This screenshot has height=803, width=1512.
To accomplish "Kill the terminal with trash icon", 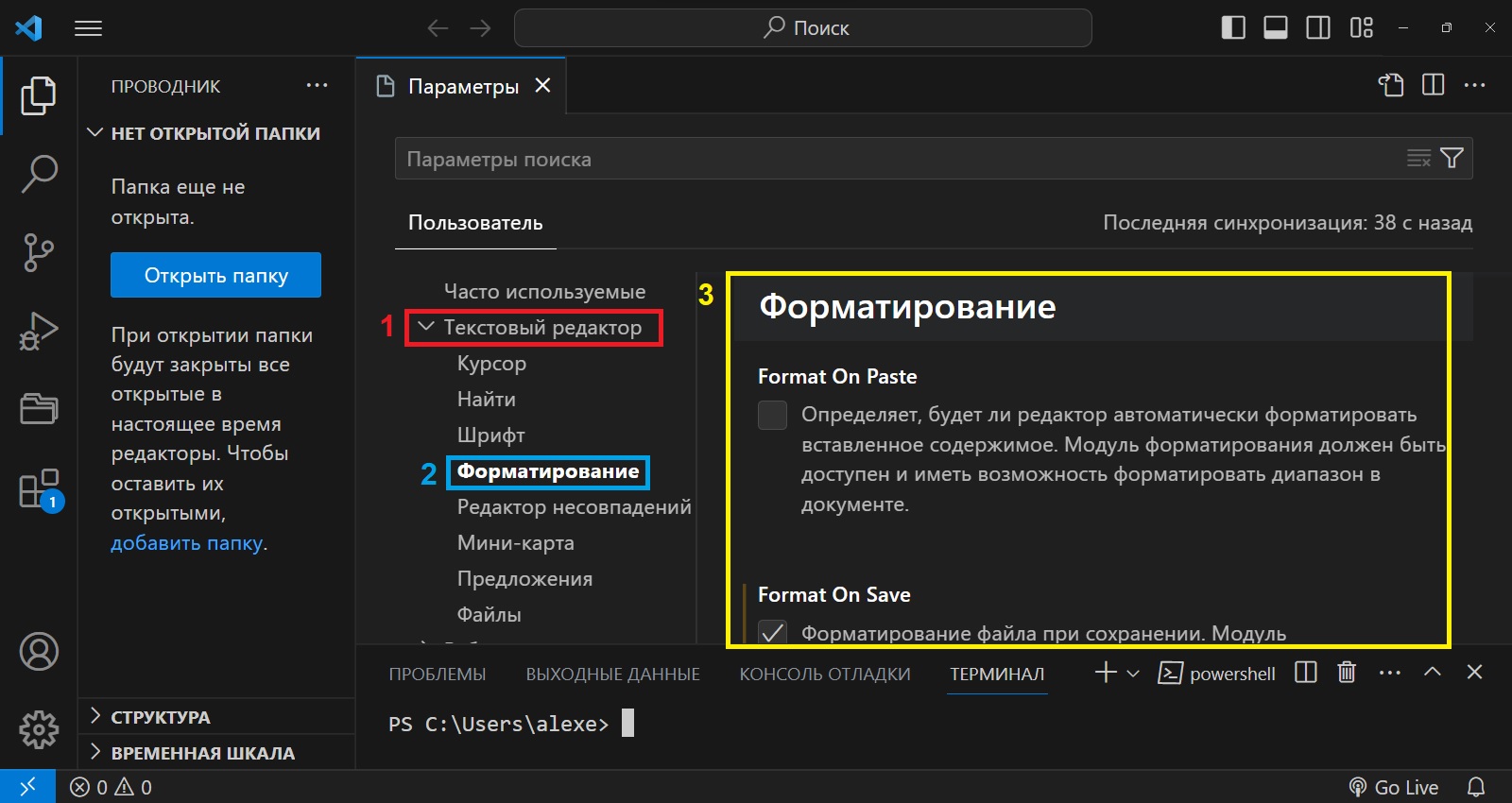I will click(1347, 673).
